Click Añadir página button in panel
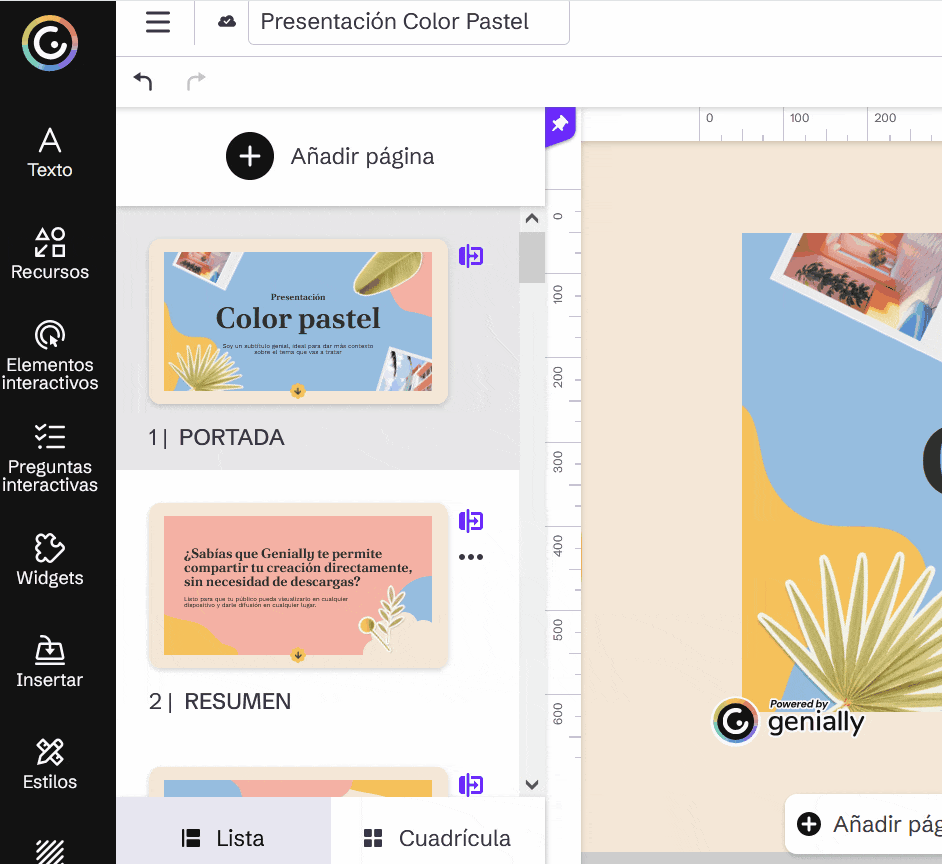The image size is (942, 864). (330, 157)
